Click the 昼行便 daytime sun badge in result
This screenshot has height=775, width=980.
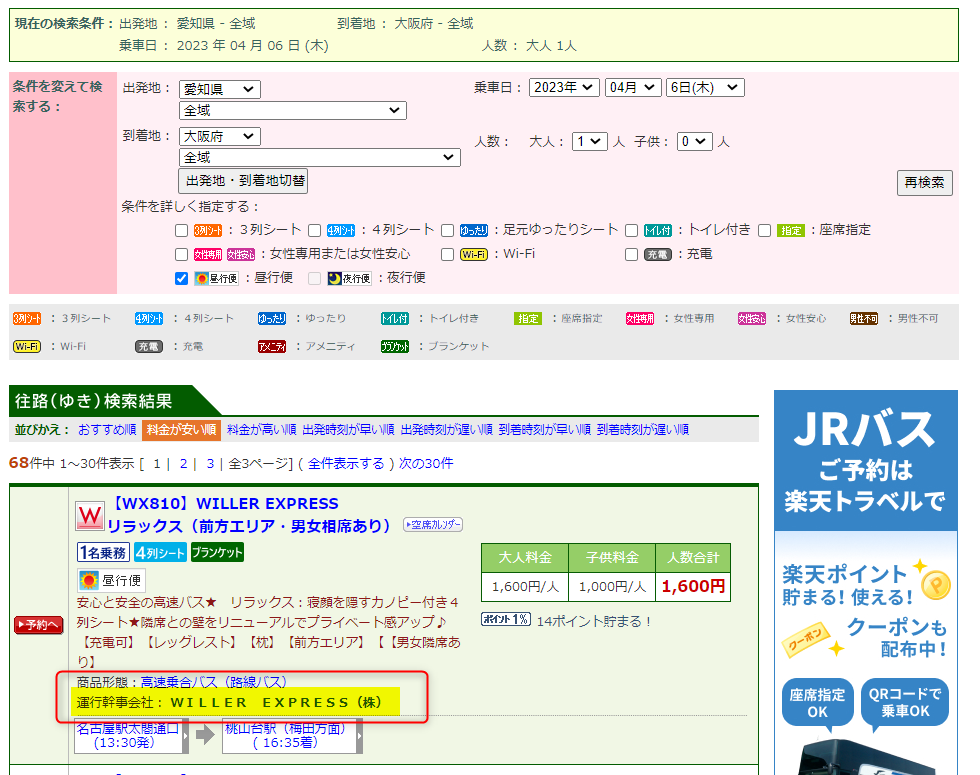click(x=111, y=580)
